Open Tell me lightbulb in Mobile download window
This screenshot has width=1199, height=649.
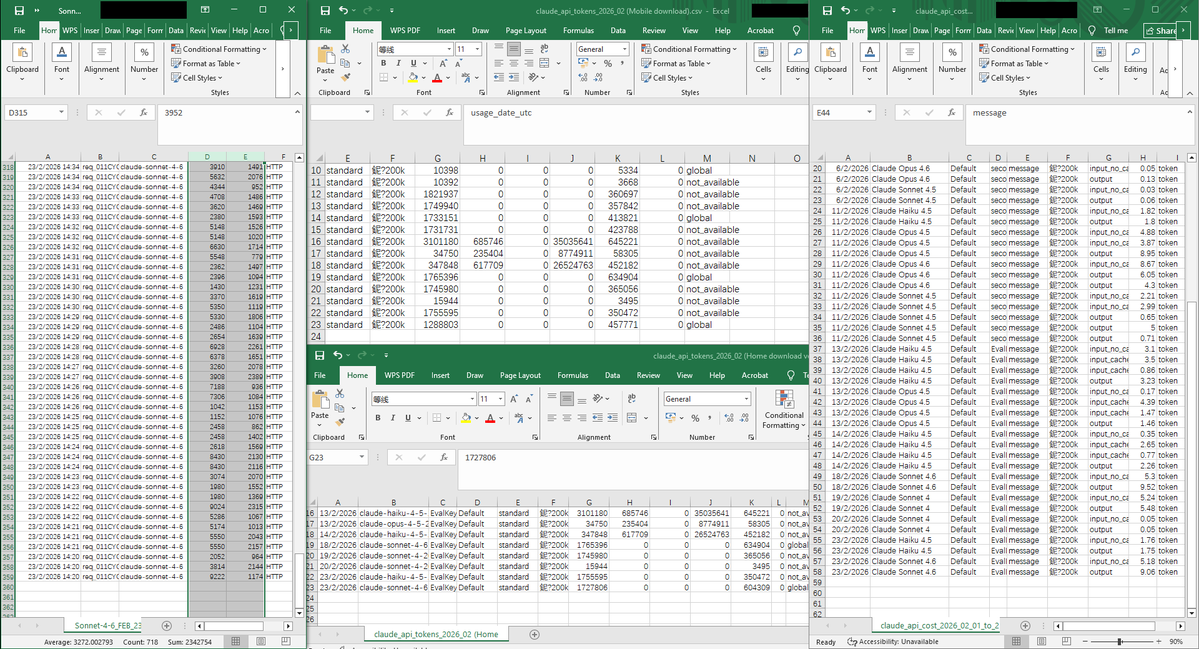pyautogui.click(x=796, y=31)
